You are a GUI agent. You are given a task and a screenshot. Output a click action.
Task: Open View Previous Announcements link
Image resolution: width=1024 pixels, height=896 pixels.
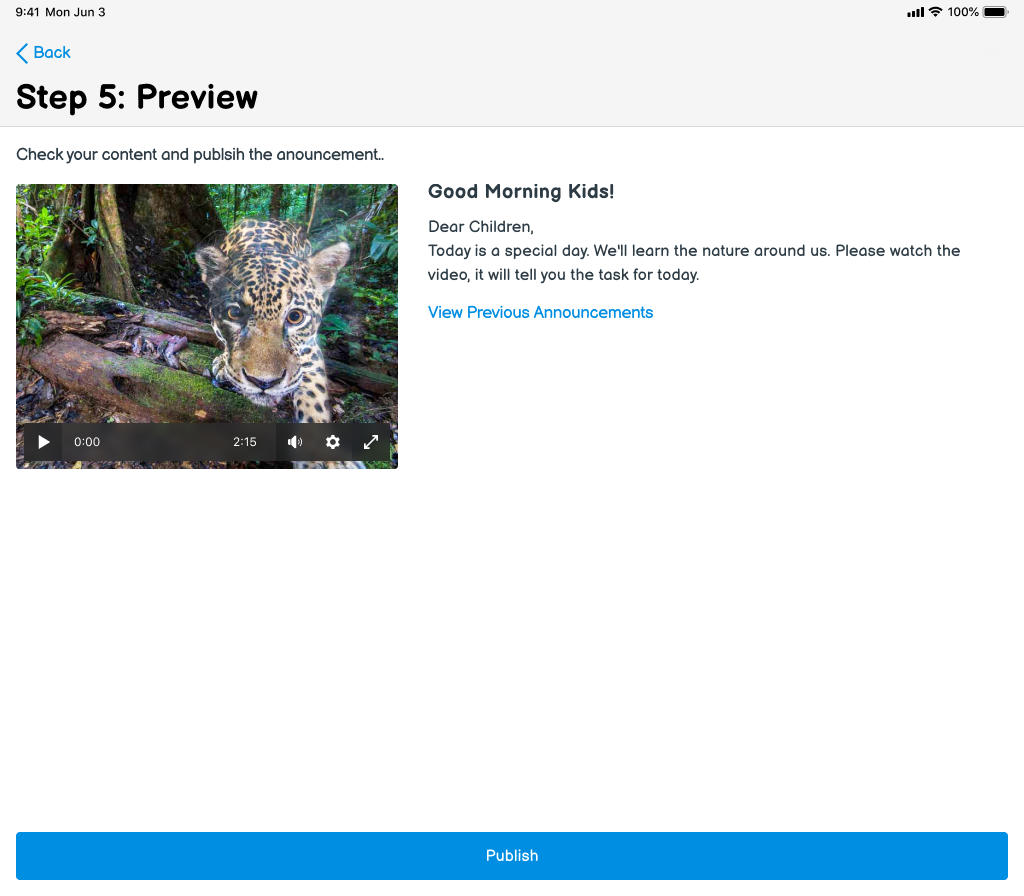[x=540, y=312]
